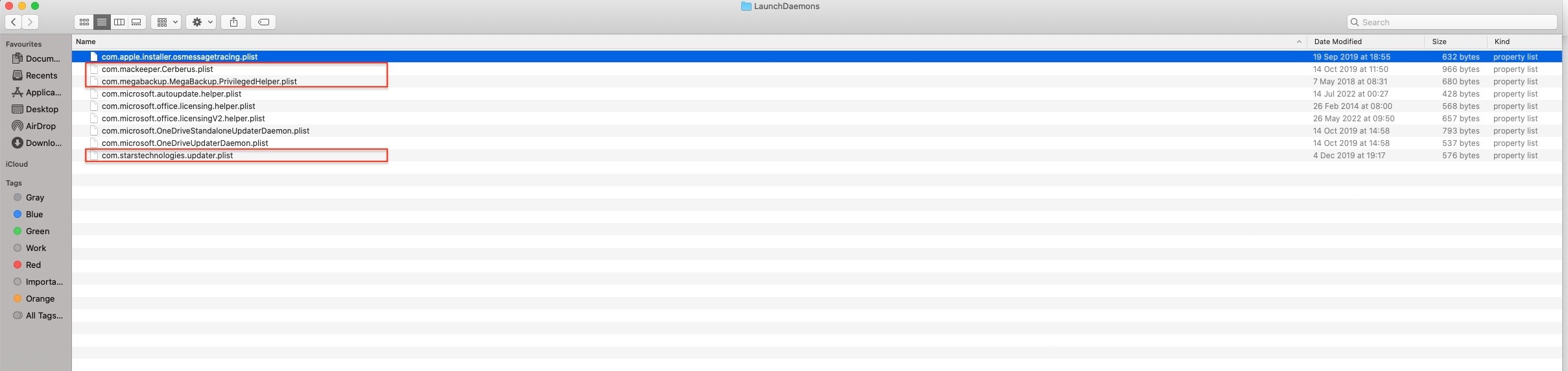1568x371 pixels.
Task: Open Downloads in the sidebar
Action: click(x=37, y=143)
